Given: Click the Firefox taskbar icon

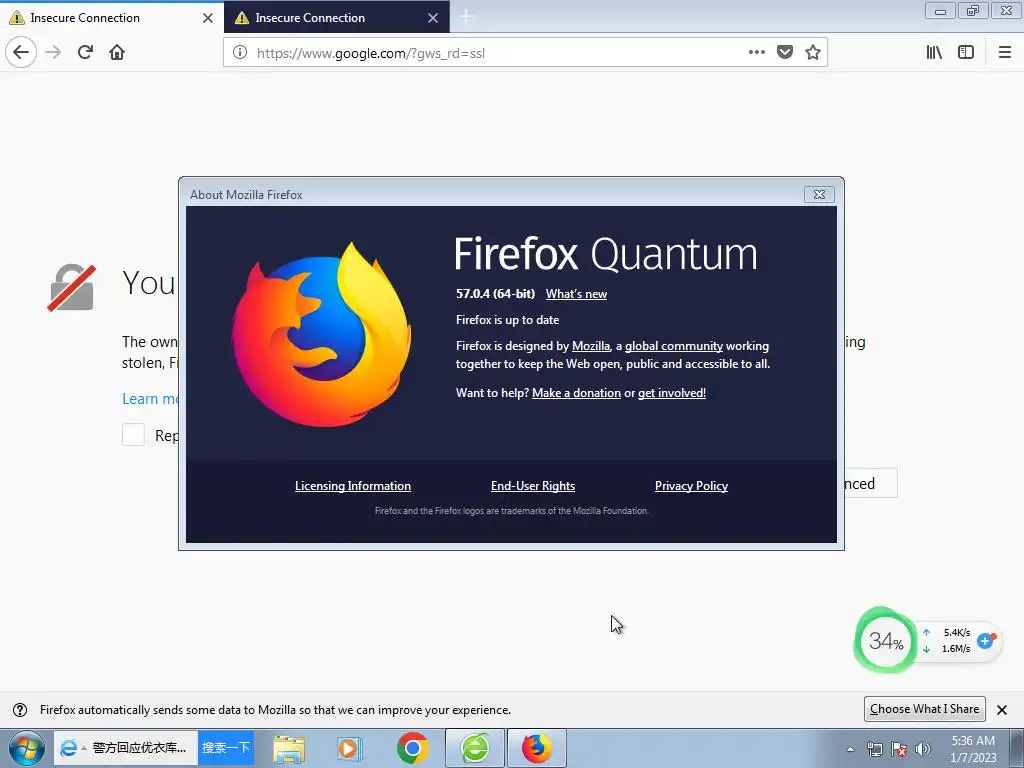Looking at the screenshot, I should click(x=536, y=748).
